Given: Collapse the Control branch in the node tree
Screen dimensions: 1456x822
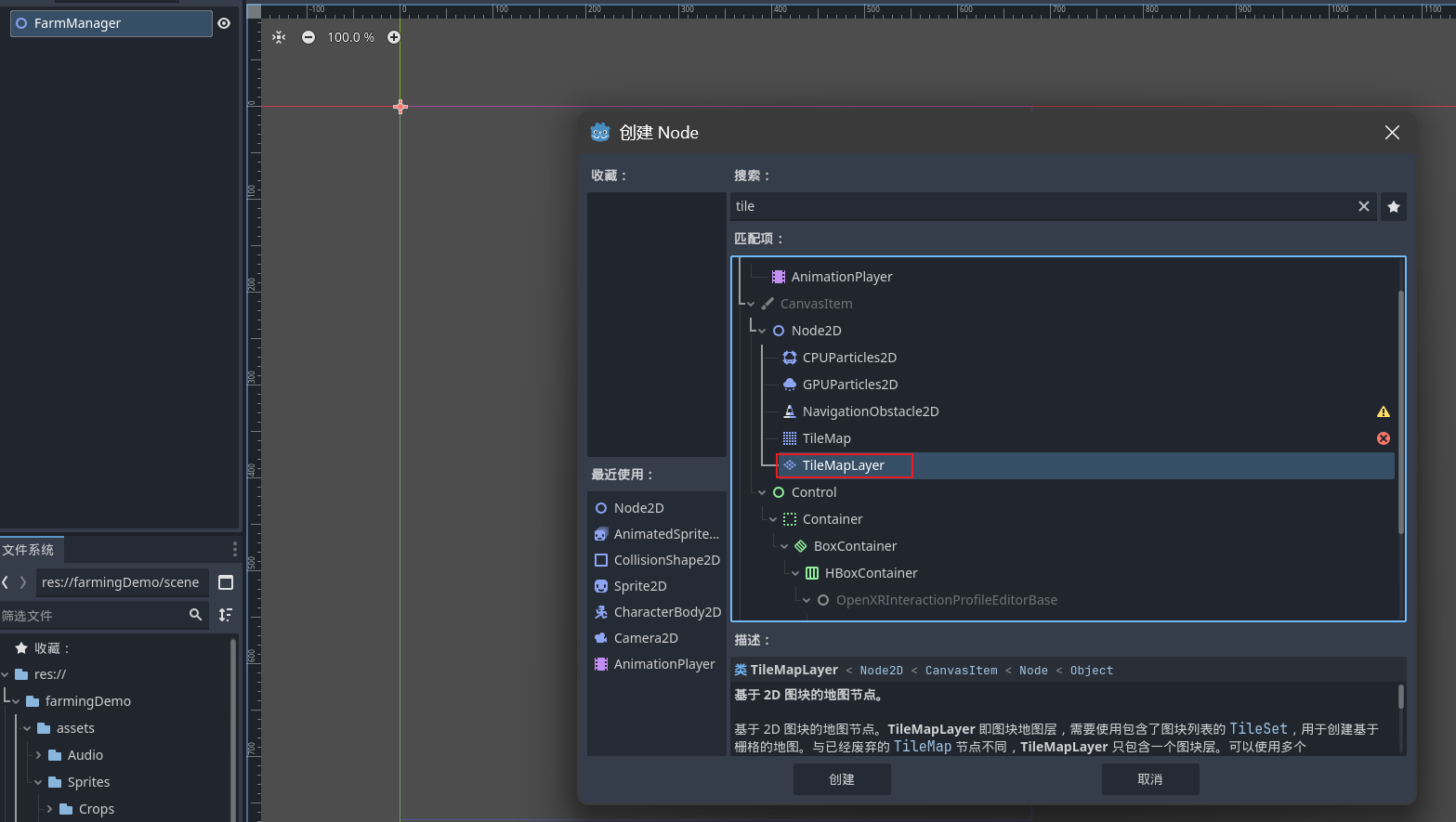Looking at the screenshot, I should coord(762,492).
